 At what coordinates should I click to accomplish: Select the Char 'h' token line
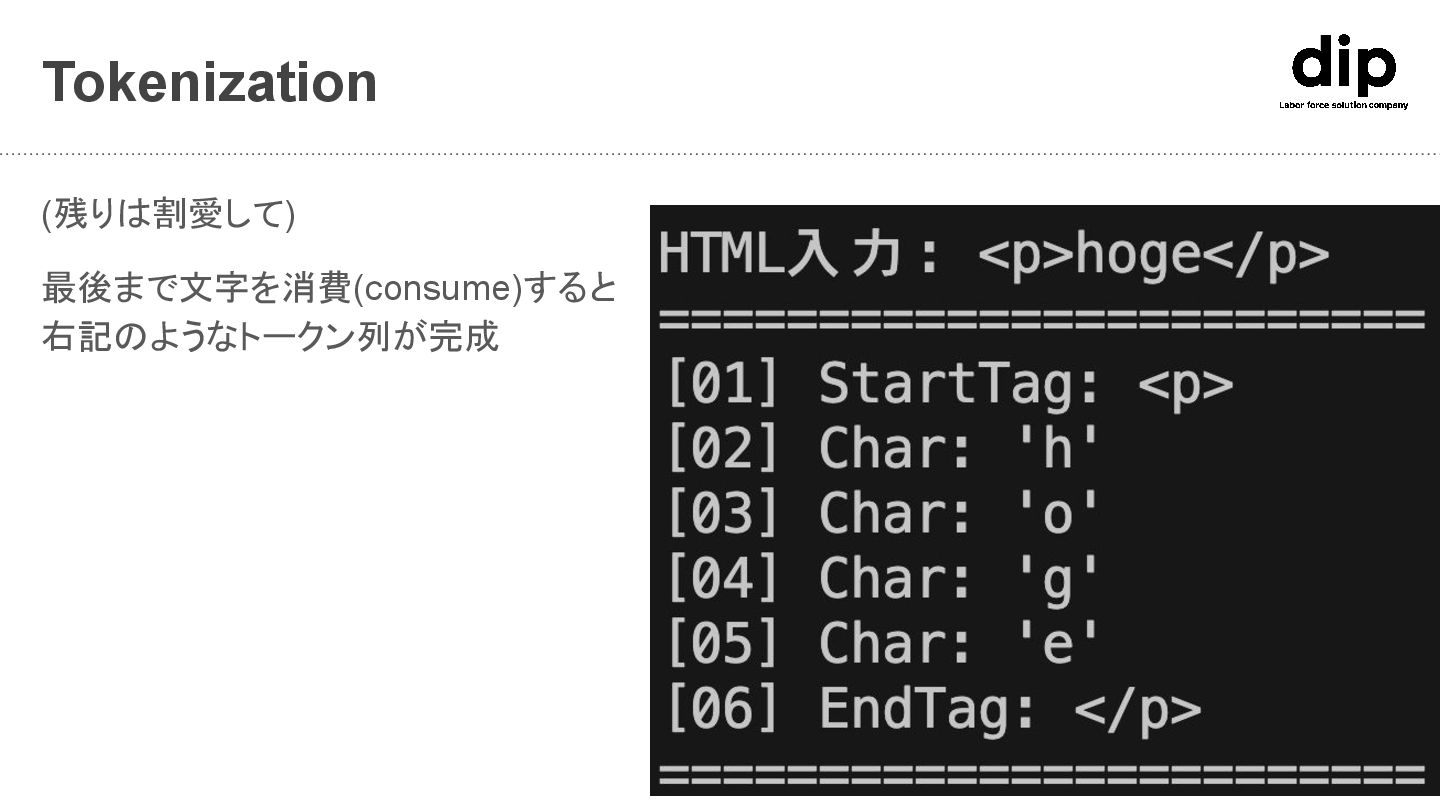pyautogui.click(x=882, y=449)
